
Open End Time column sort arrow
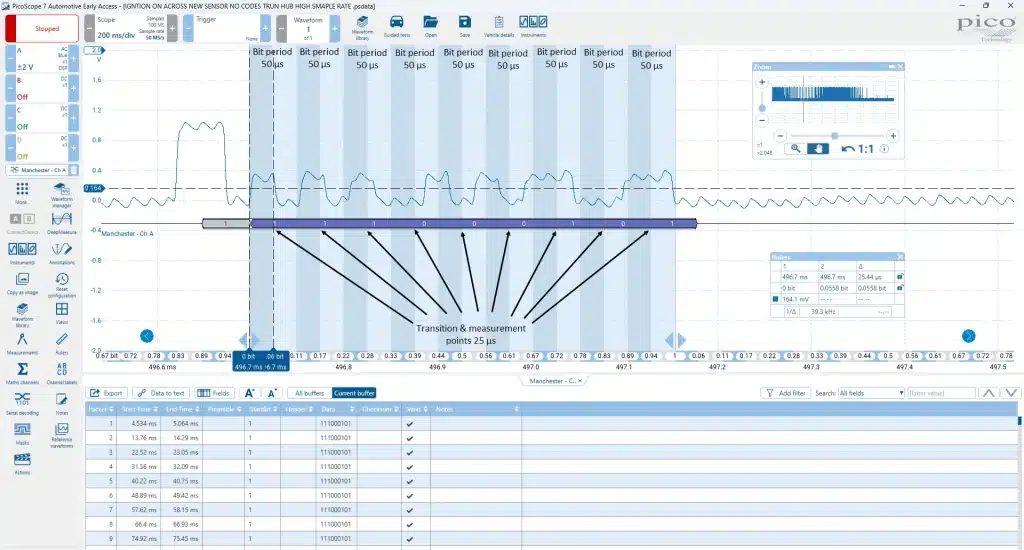tap(197, 410)
